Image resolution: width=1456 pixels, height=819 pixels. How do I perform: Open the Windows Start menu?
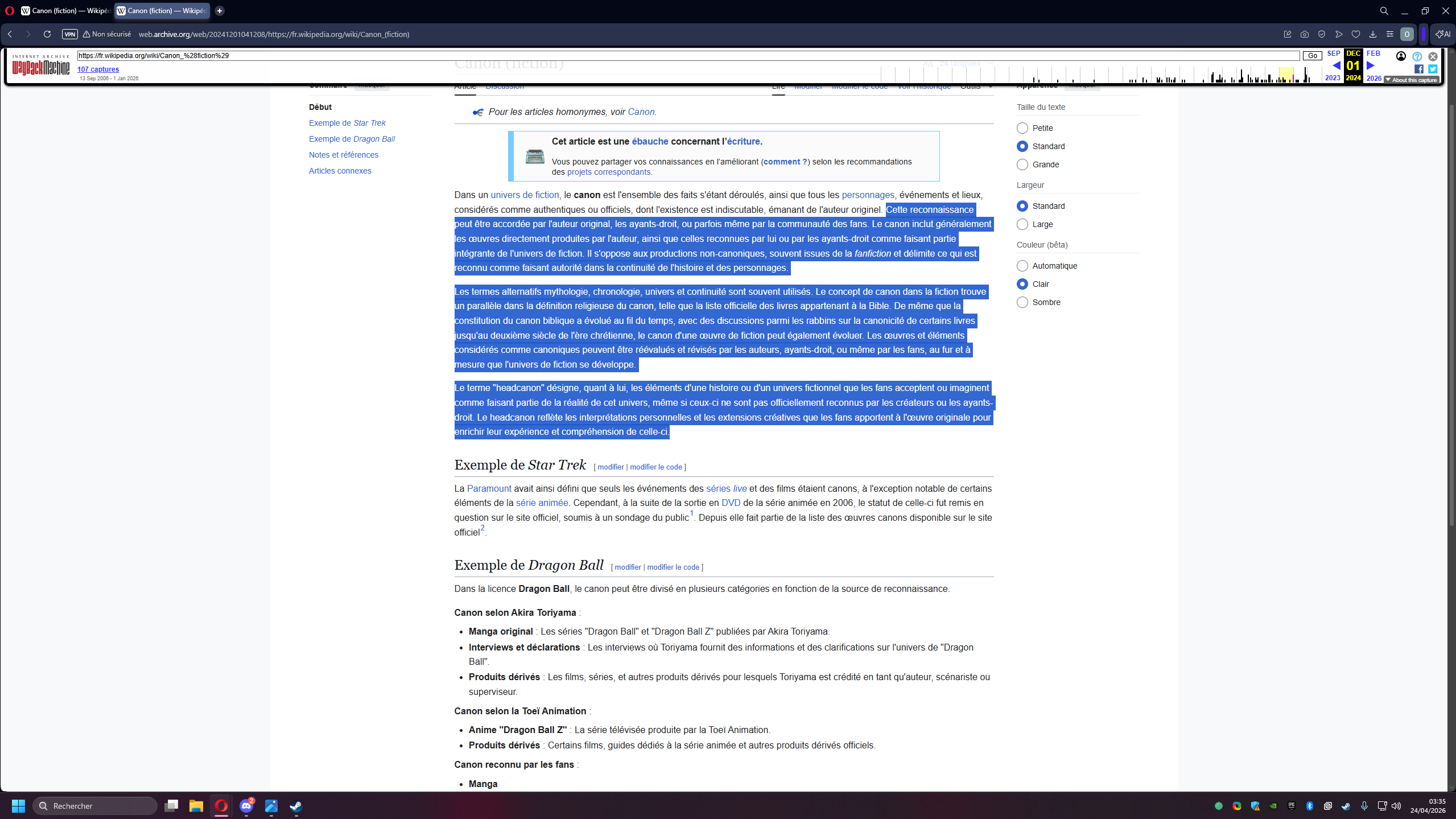(18, 806)
